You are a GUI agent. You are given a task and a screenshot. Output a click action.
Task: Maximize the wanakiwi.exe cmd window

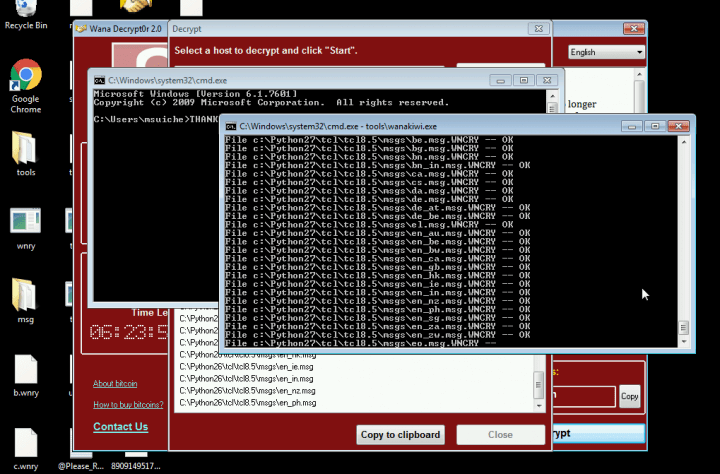[655, 126]
